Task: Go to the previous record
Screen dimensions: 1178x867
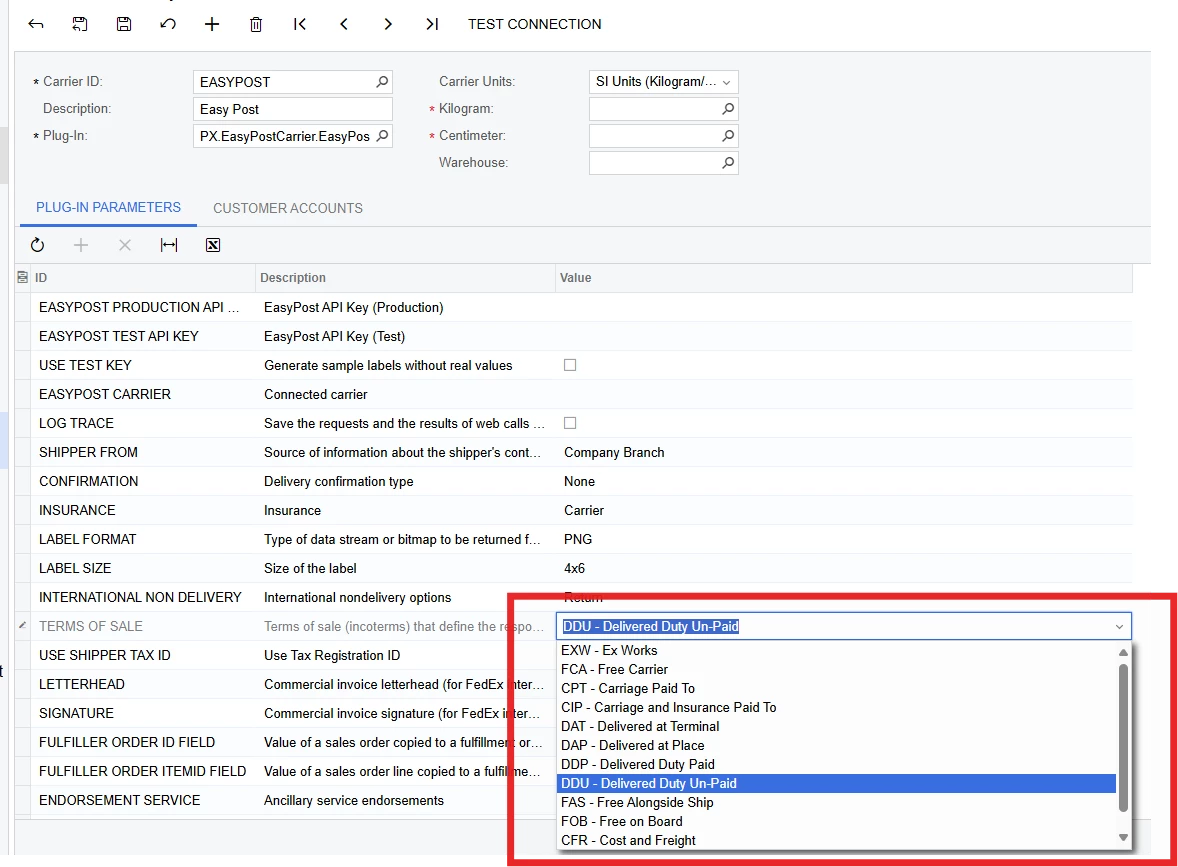Action: pyautogui.click(x=344, y=24)
